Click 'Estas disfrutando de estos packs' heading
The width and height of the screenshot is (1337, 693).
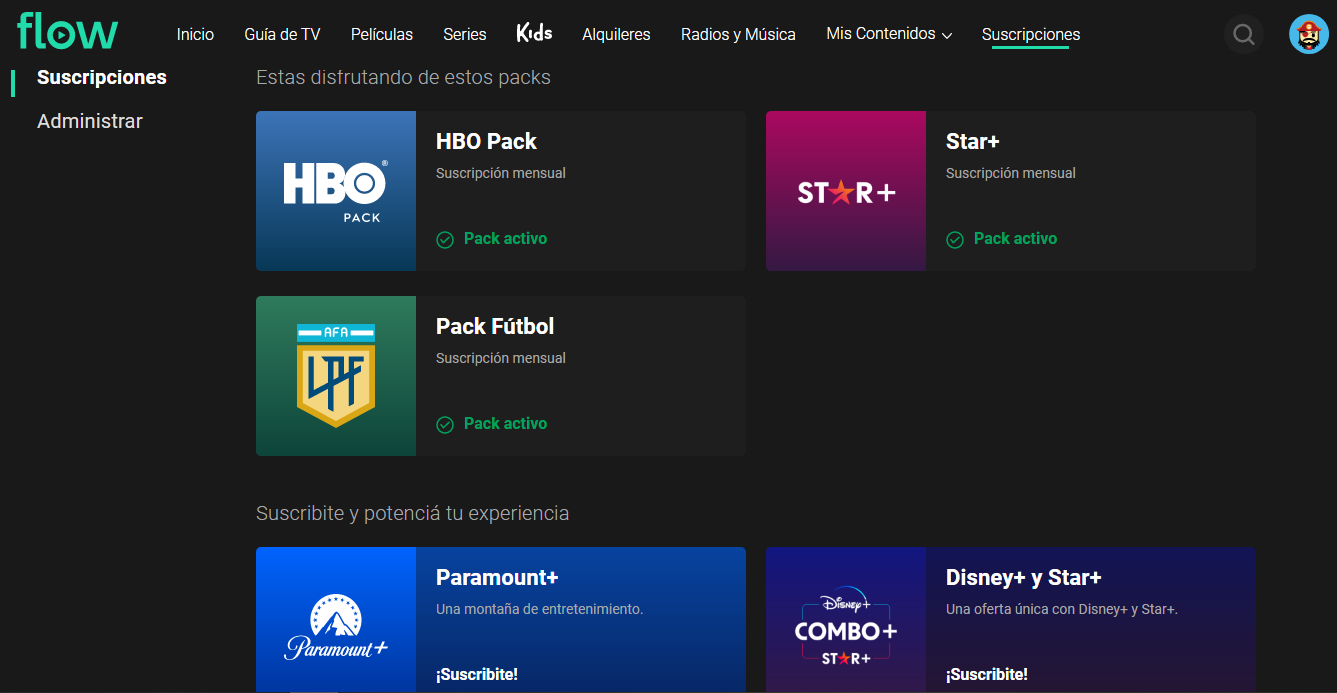[403, 77]
